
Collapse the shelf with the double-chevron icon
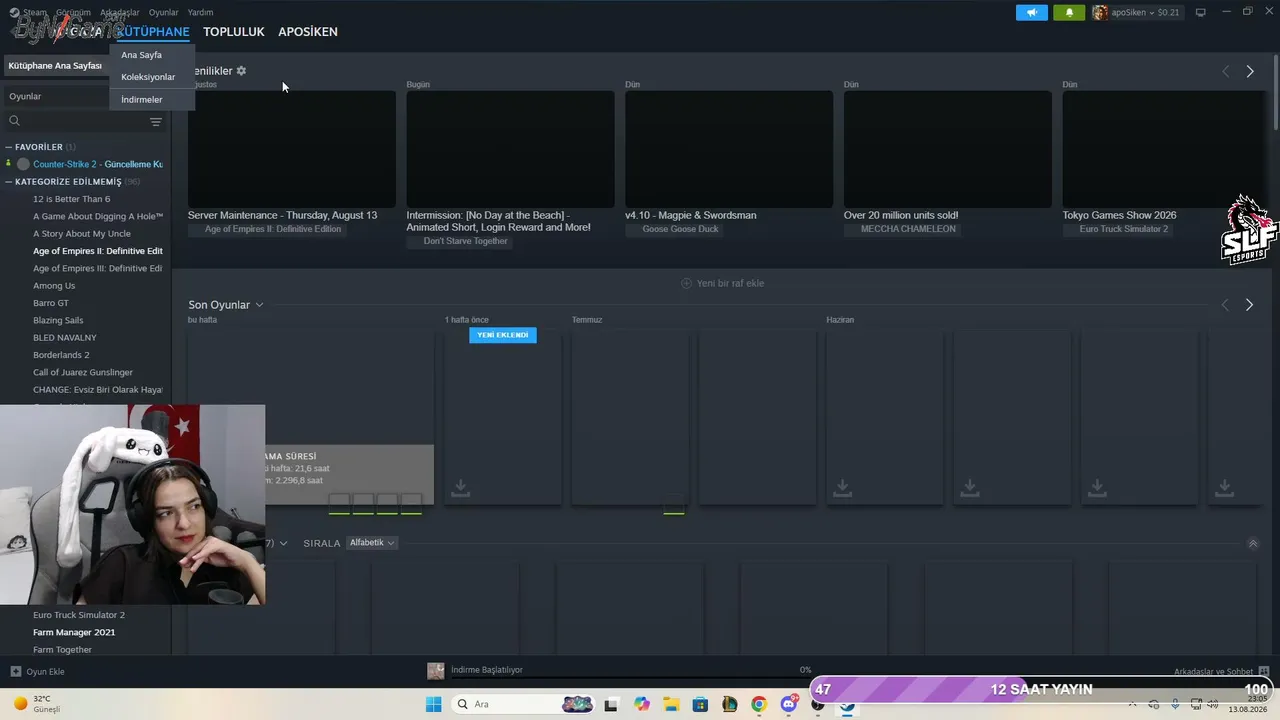(1253, 544)
